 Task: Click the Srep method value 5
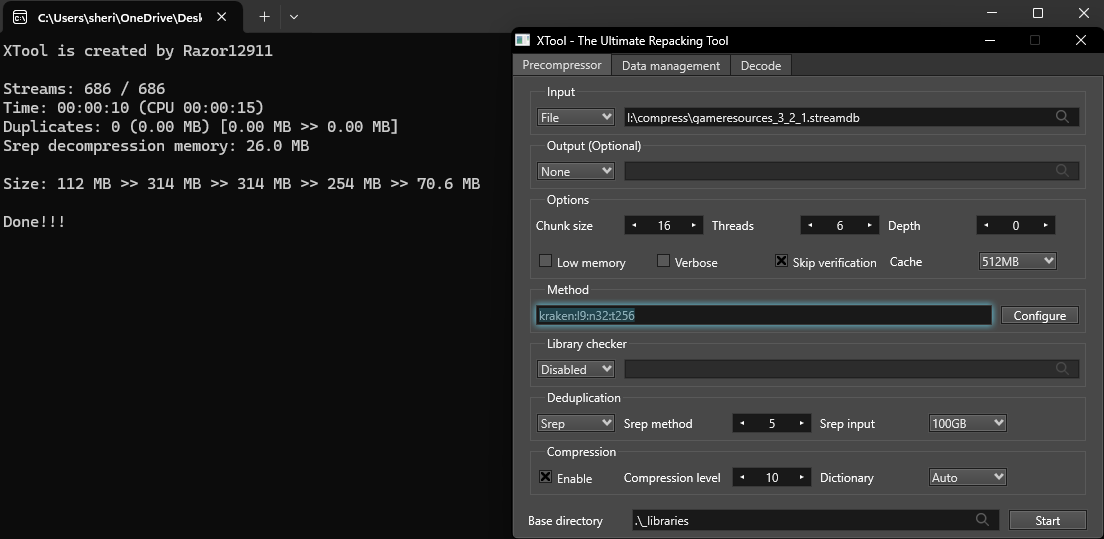772,423
